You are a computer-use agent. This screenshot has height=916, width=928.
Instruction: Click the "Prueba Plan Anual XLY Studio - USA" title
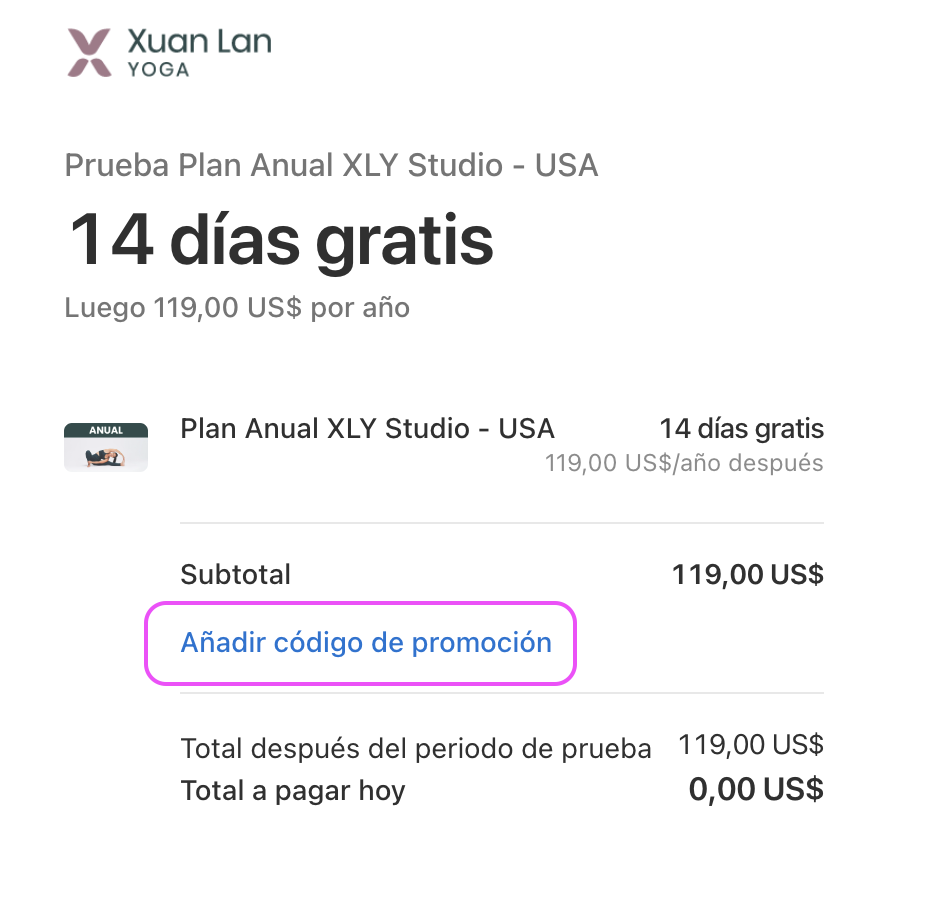[x=331, y=165]
